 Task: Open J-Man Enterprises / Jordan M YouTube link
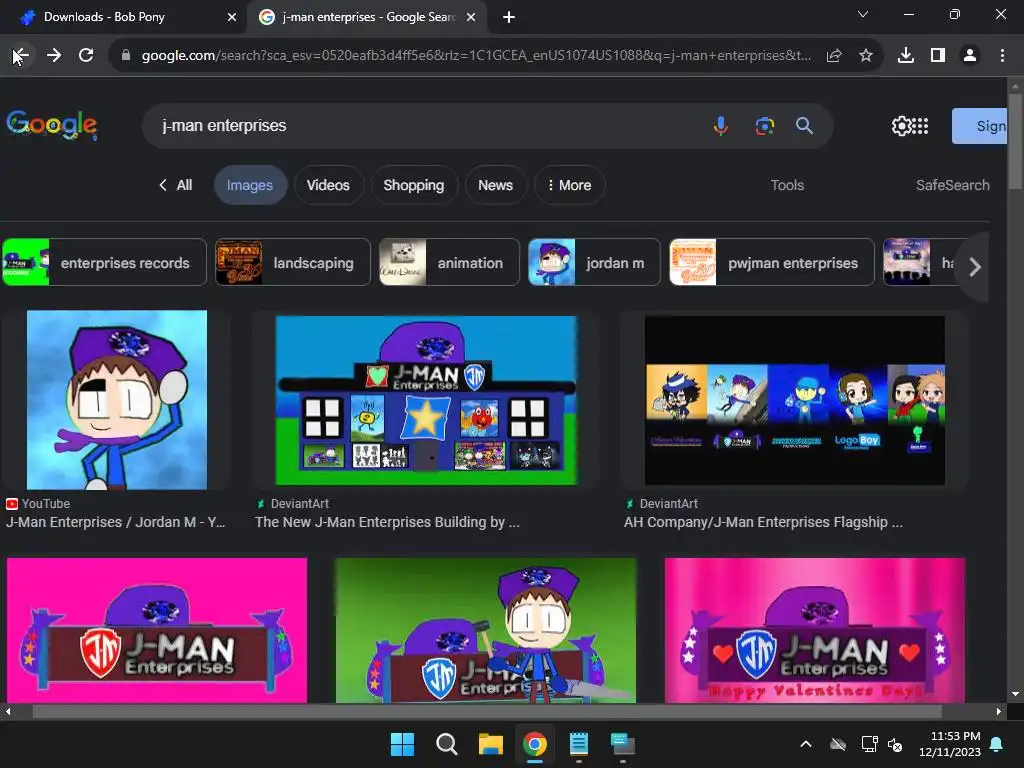116,522
